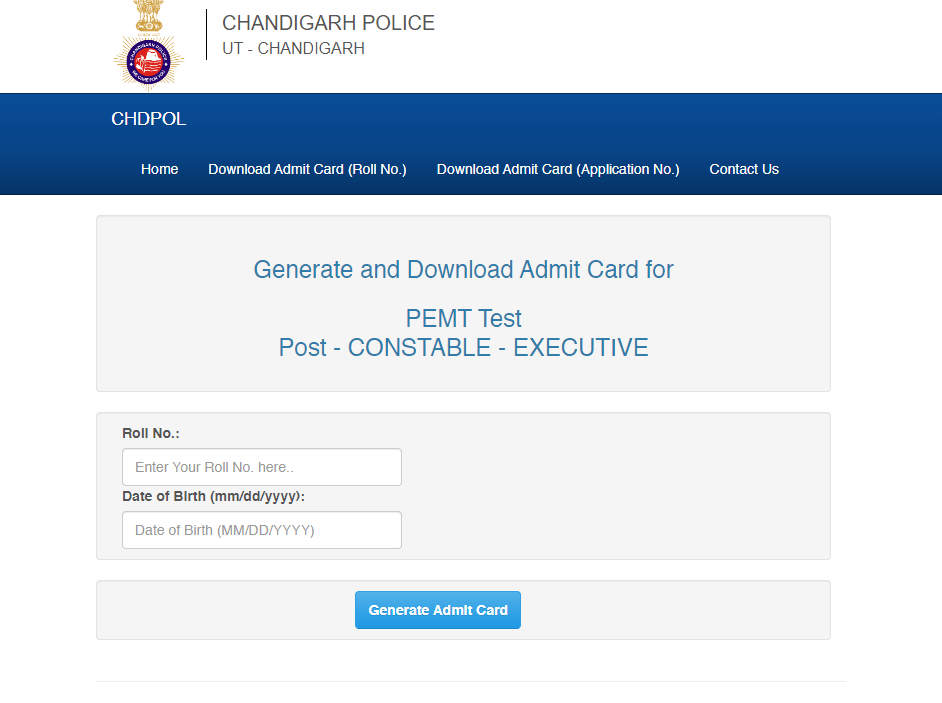Click 'Post - CONSTABLE - EXECUTIVE' heading
Screen dimensions: 942x703
(463, 347)
